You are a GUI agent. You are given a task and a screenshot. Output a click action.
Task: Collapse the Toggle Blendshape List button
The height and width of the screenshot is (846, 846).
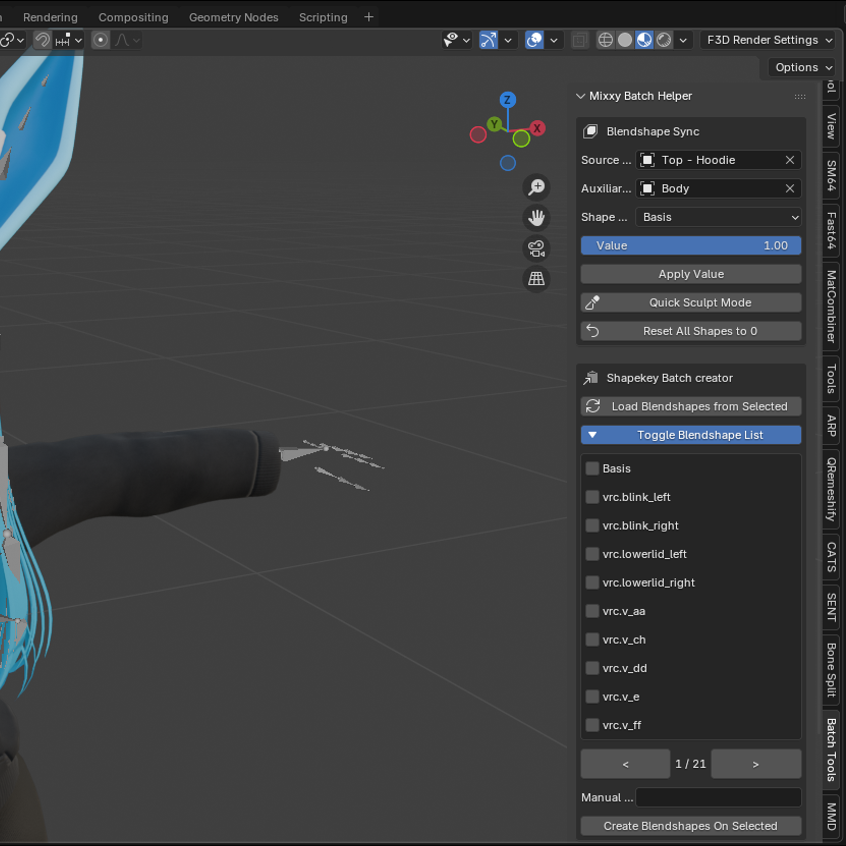tap(691, 435)
